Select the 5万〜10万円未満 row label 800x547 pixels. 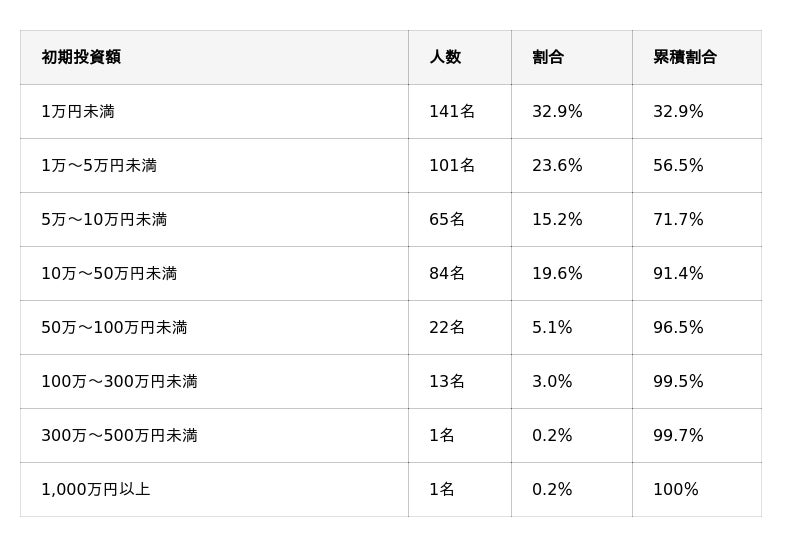pyautogui.click(x=104, y=219)
